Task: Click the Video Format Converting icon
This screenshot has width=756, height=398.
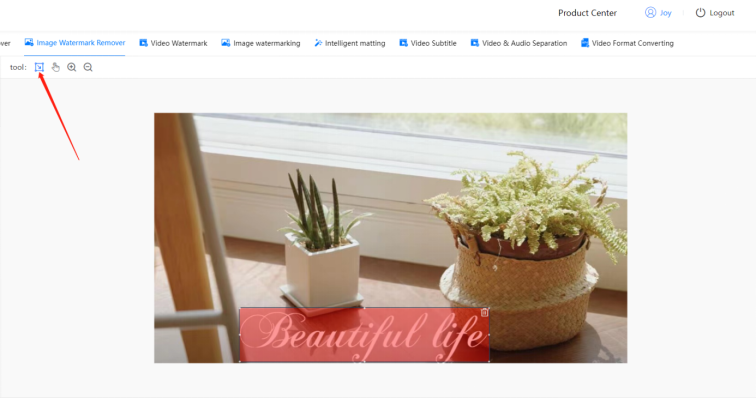Action: [585, 43]
